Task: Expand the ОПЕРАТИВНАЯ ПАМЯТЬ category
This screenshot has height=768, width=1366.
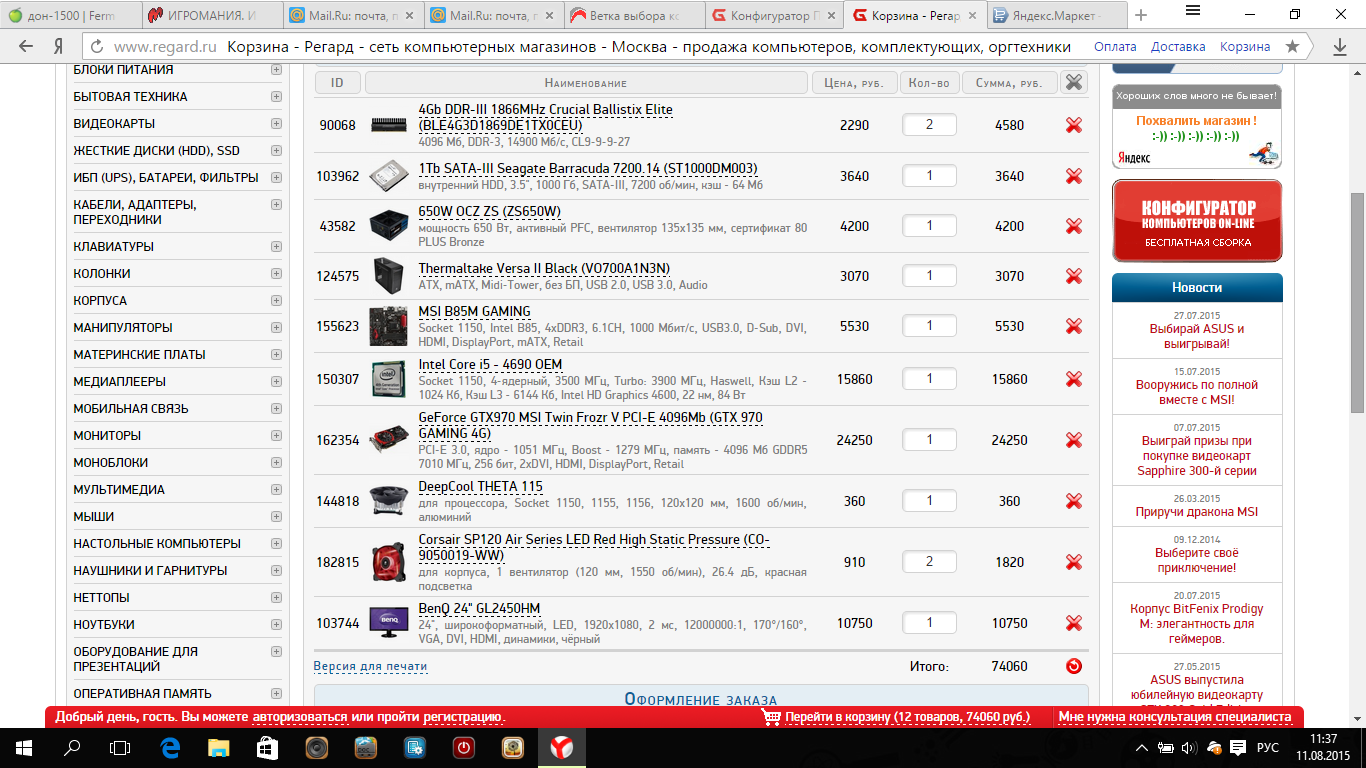Action: tap(276, 694)
